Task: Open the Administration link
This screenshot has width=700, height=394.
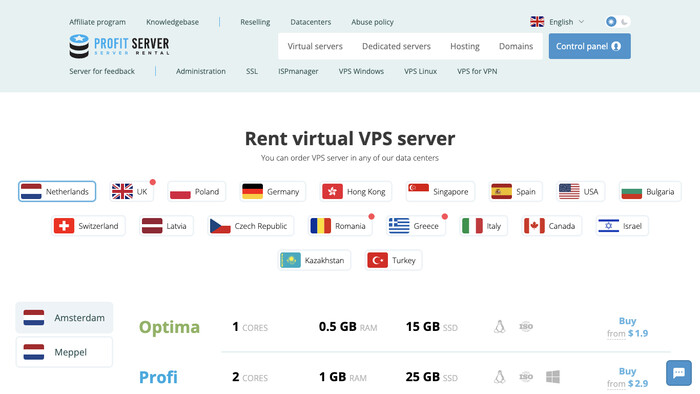Action: click(x=200, y=71)
